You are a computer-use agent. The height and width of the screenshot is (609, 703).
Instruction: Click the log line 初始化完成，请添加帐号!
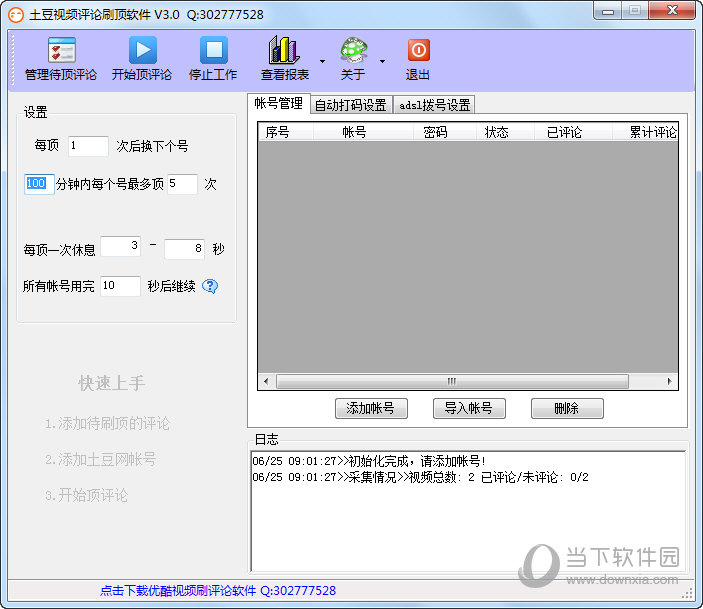point(369,461)
